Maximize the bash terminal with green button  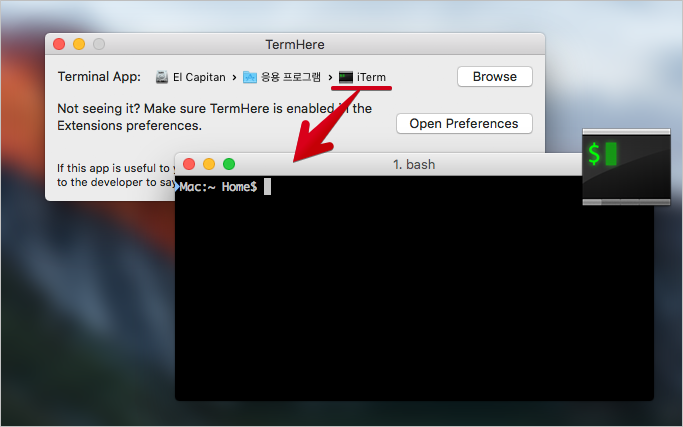coord(229,164)
